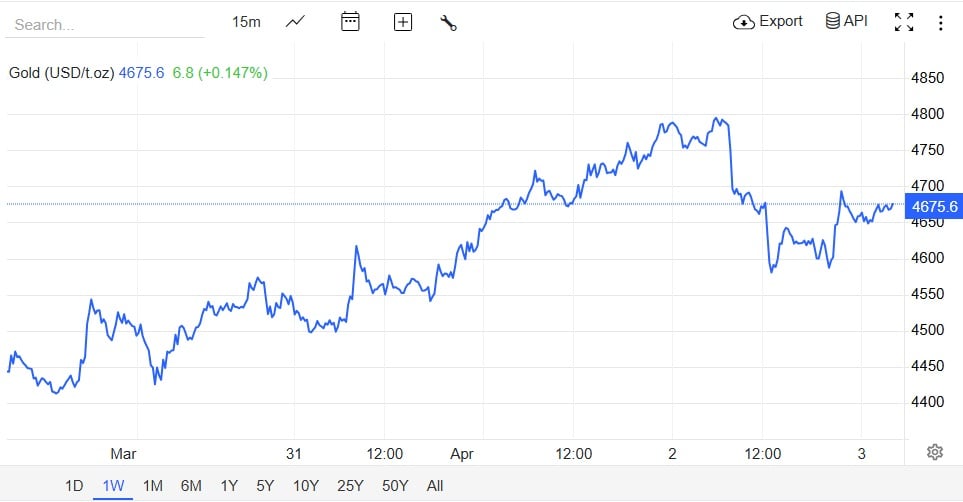Image resolution: width=963 pixels, height=502 pixels.
Task: Switch to 1M time range
Action: [x=152, y=486]
